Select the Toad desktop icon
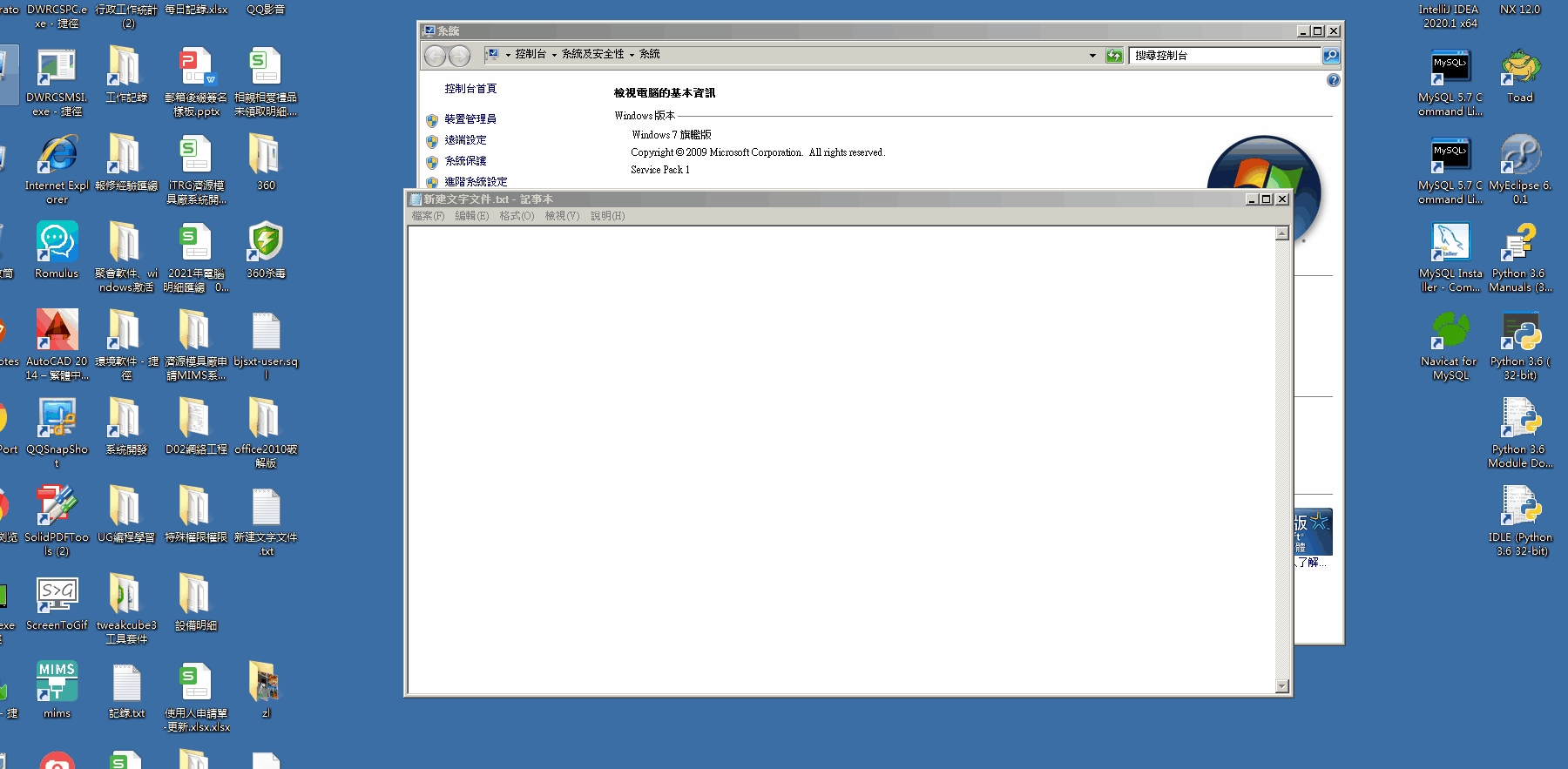Screen dimensions: 1568x769 click(1520, 75)
